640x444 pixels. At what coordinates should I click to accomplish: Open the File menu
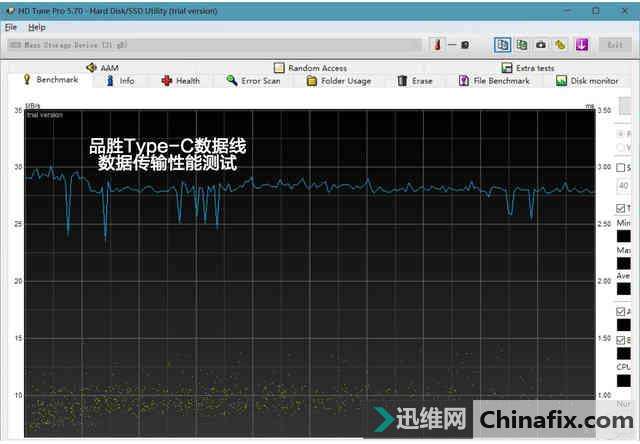tap(11, 27)
